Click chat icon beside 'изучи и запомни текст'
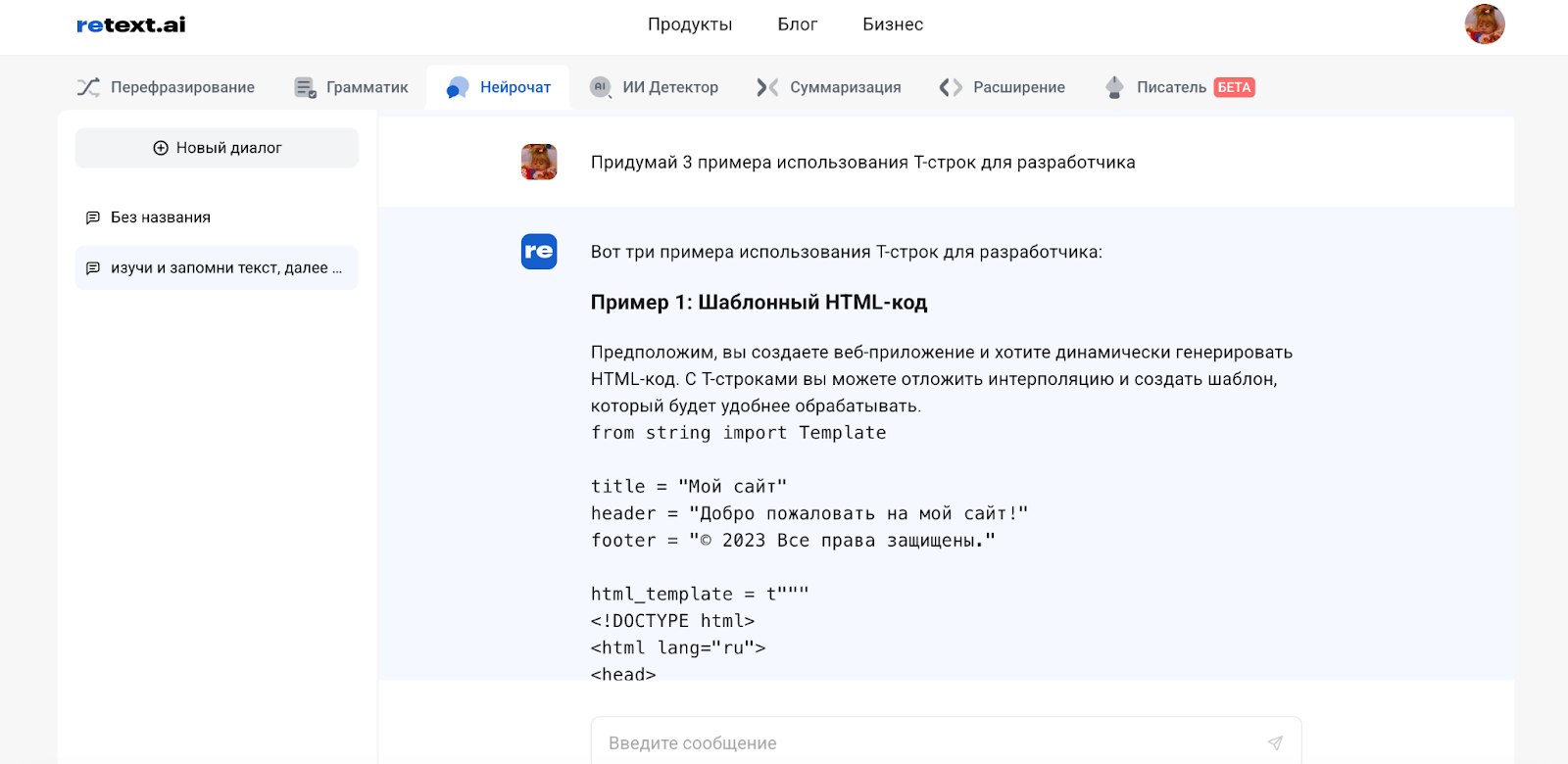The height and width of the screenshot is (764, 1568). pyautogui.click(x=93, y=268)
